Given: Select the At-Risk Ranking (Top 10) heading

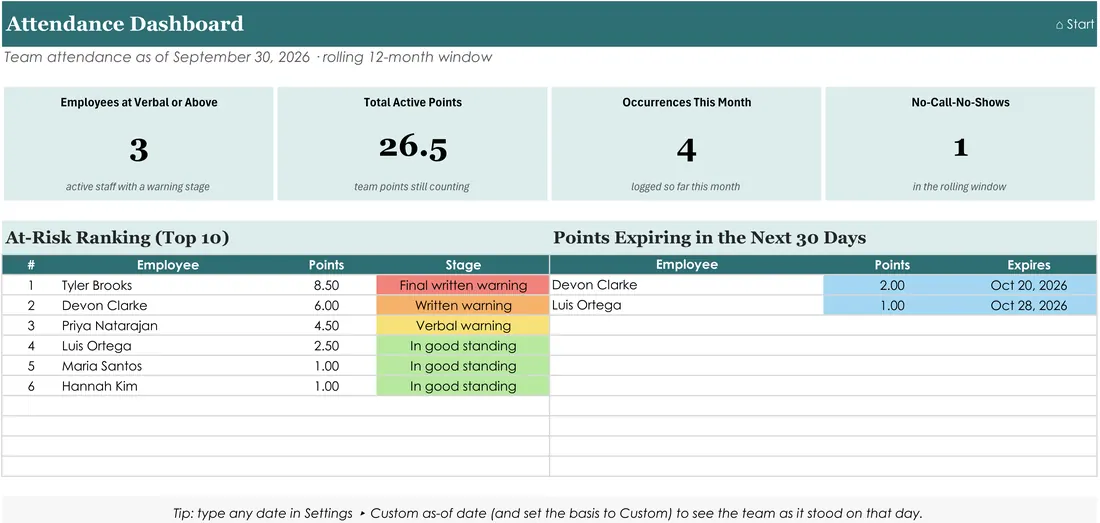Looking at the screenshot, I should [x=117, y=238].
